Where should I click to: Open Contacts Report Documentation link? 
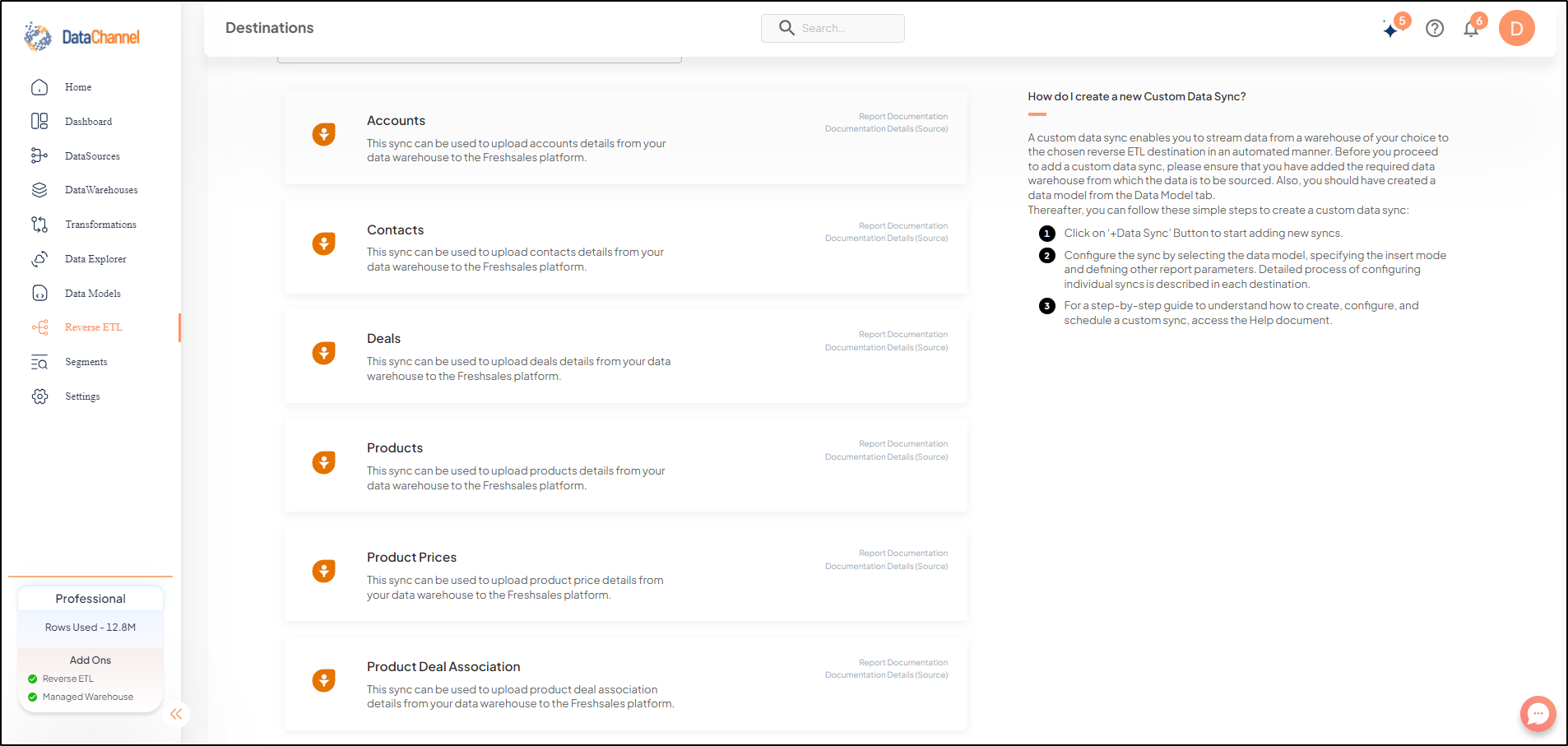903,226
